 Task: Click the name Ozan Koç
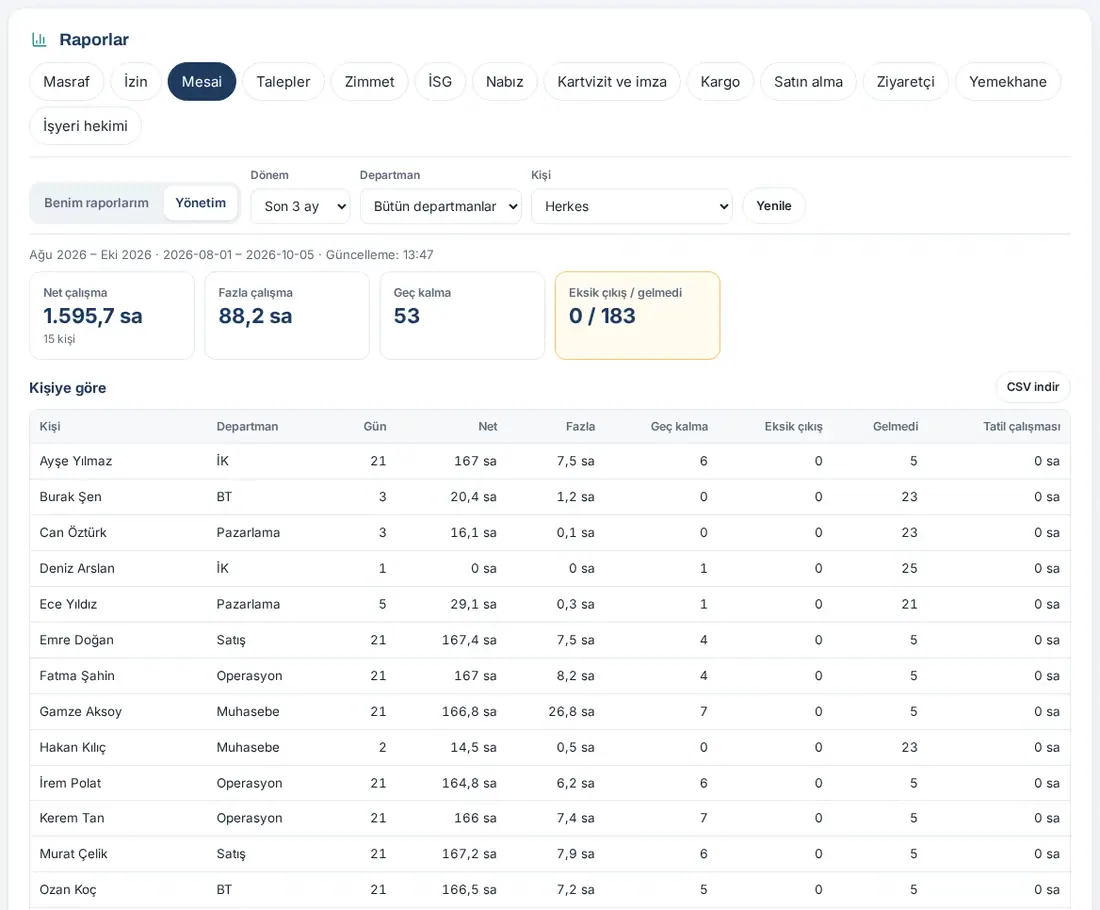[x=68, y=890]
